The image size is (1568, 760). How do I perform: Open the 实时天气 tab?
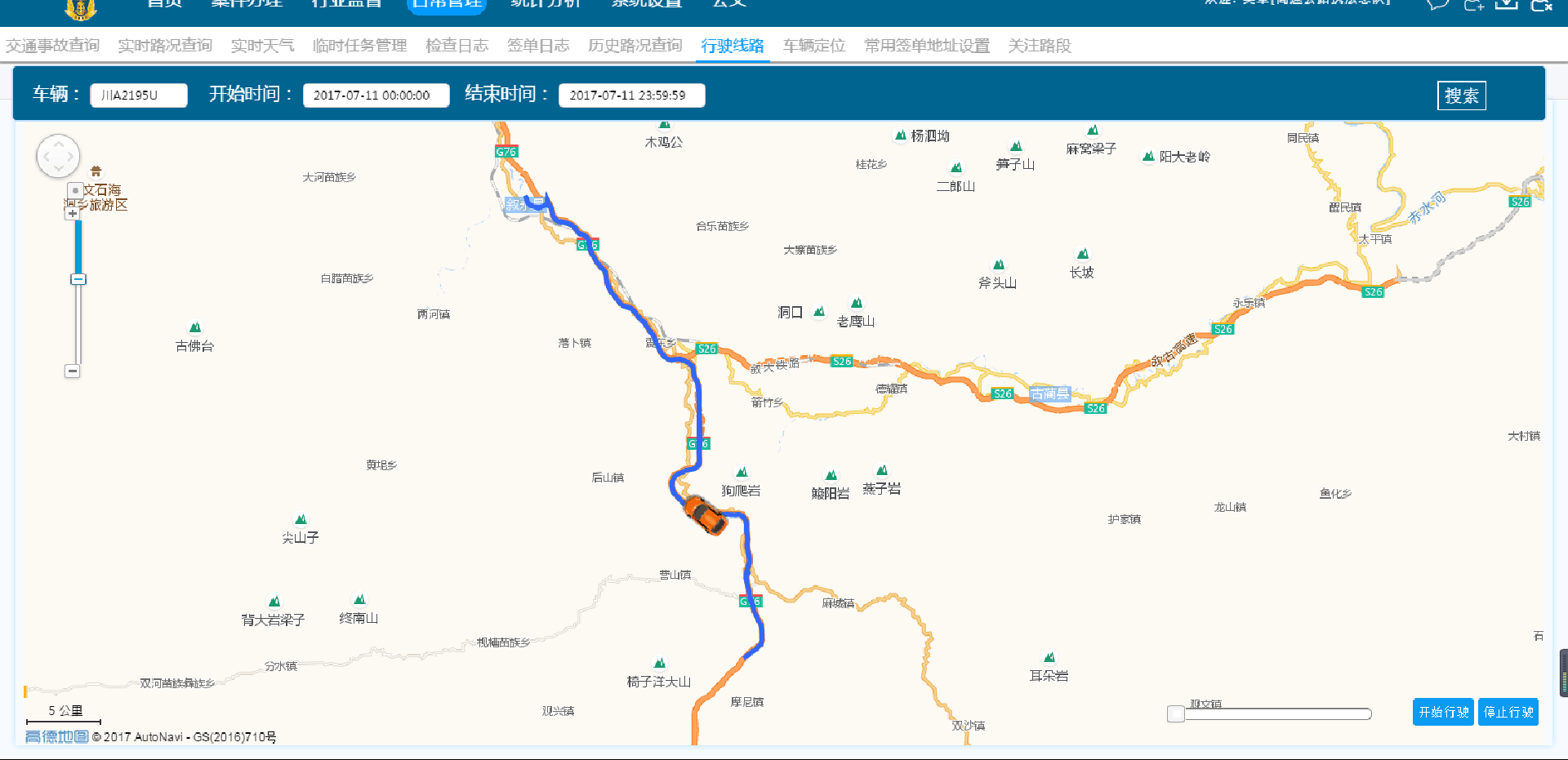click(x=262, y=46)
